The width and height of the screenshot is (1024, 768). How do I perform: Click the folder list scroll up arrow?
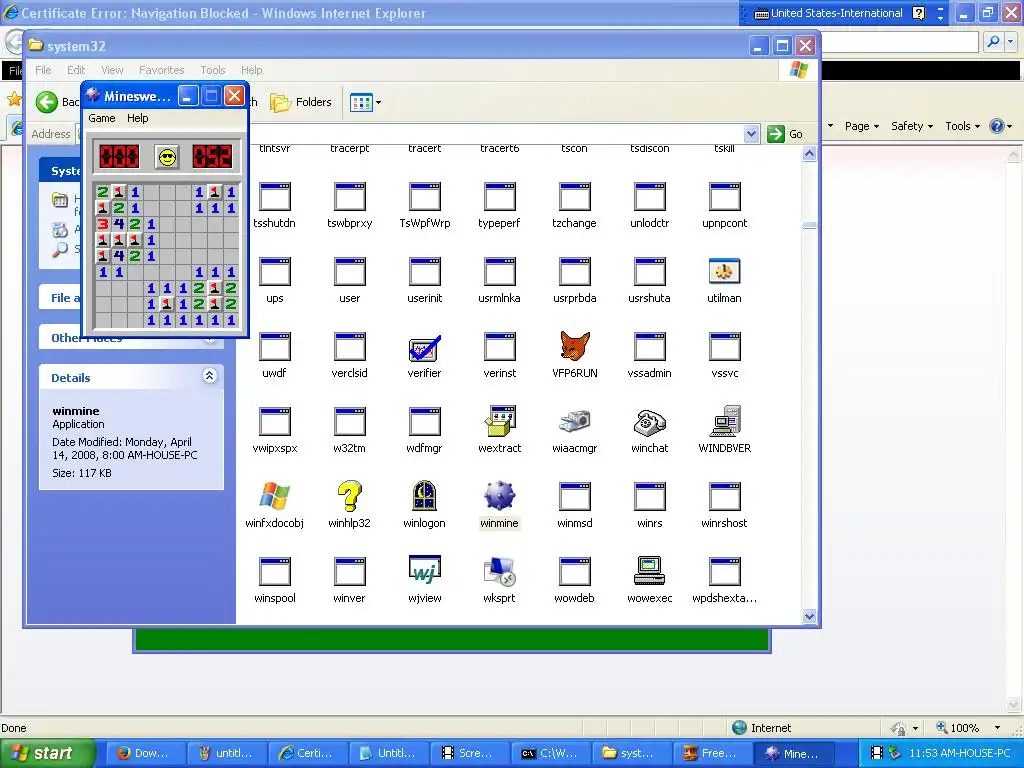[809, 154]
